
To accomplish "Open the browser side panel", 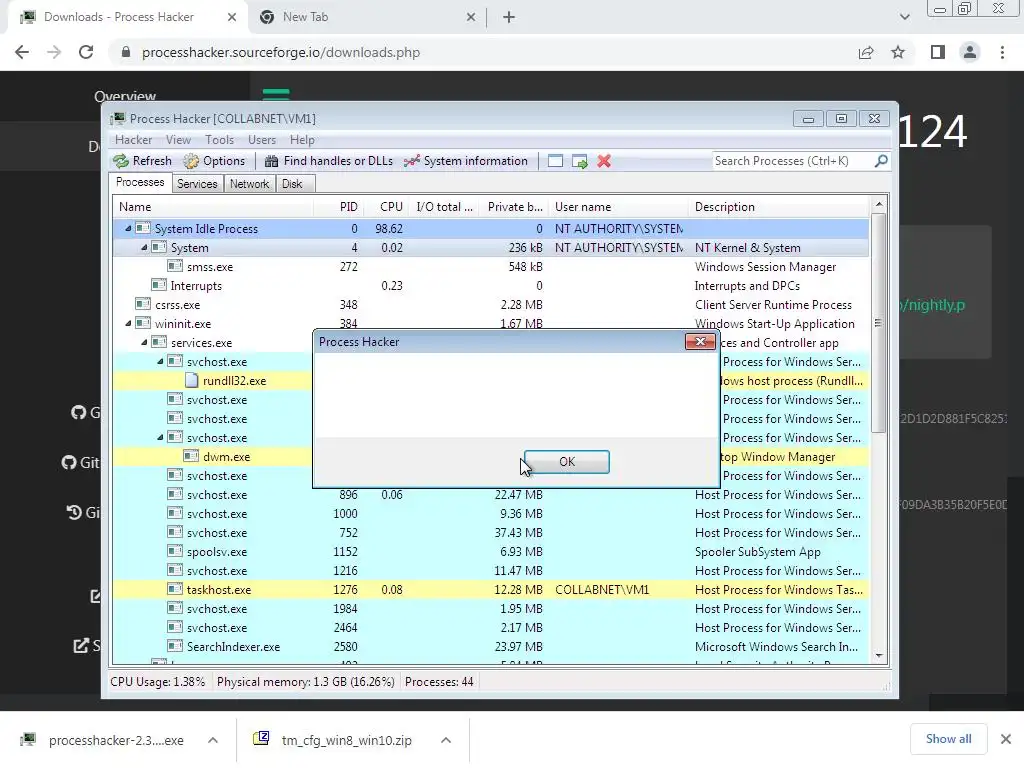I will coord(937,52).
